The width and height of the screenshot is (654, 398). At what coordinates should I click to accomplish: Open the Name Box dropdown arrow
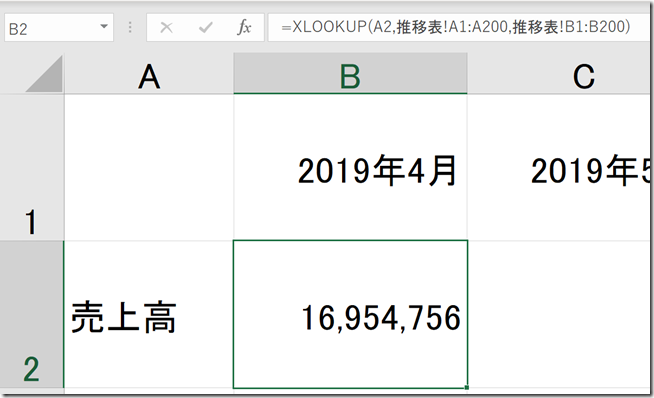pyautogui.click(x=104, y=27)
